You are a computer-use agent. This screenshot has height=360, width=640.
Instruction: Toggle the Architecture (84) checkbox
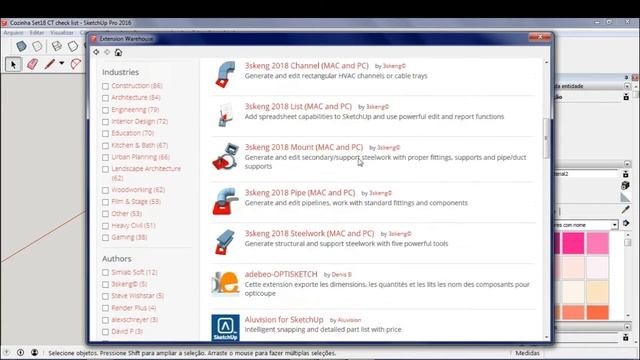106,98
